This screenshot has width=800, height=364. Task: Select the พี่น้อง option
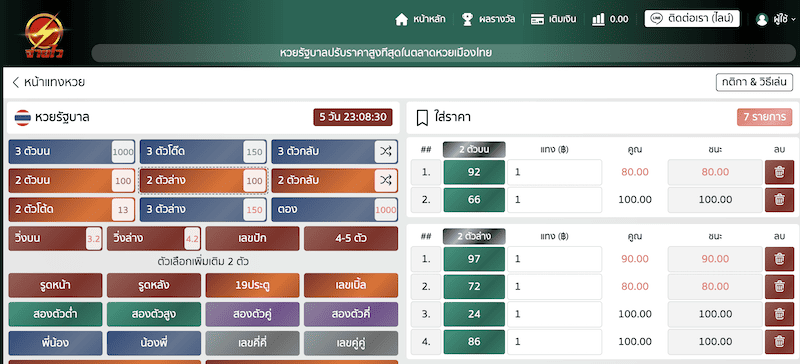pos(55,344)
